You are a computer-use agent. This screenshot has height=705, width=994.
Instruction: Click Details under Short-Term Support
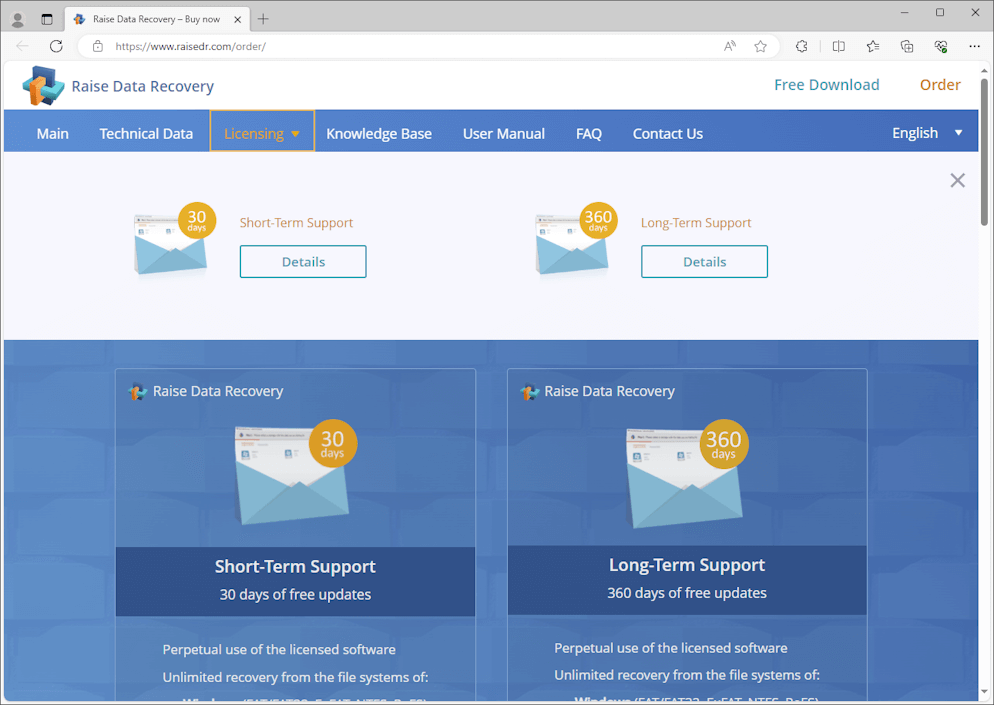(x=303, y=261)
